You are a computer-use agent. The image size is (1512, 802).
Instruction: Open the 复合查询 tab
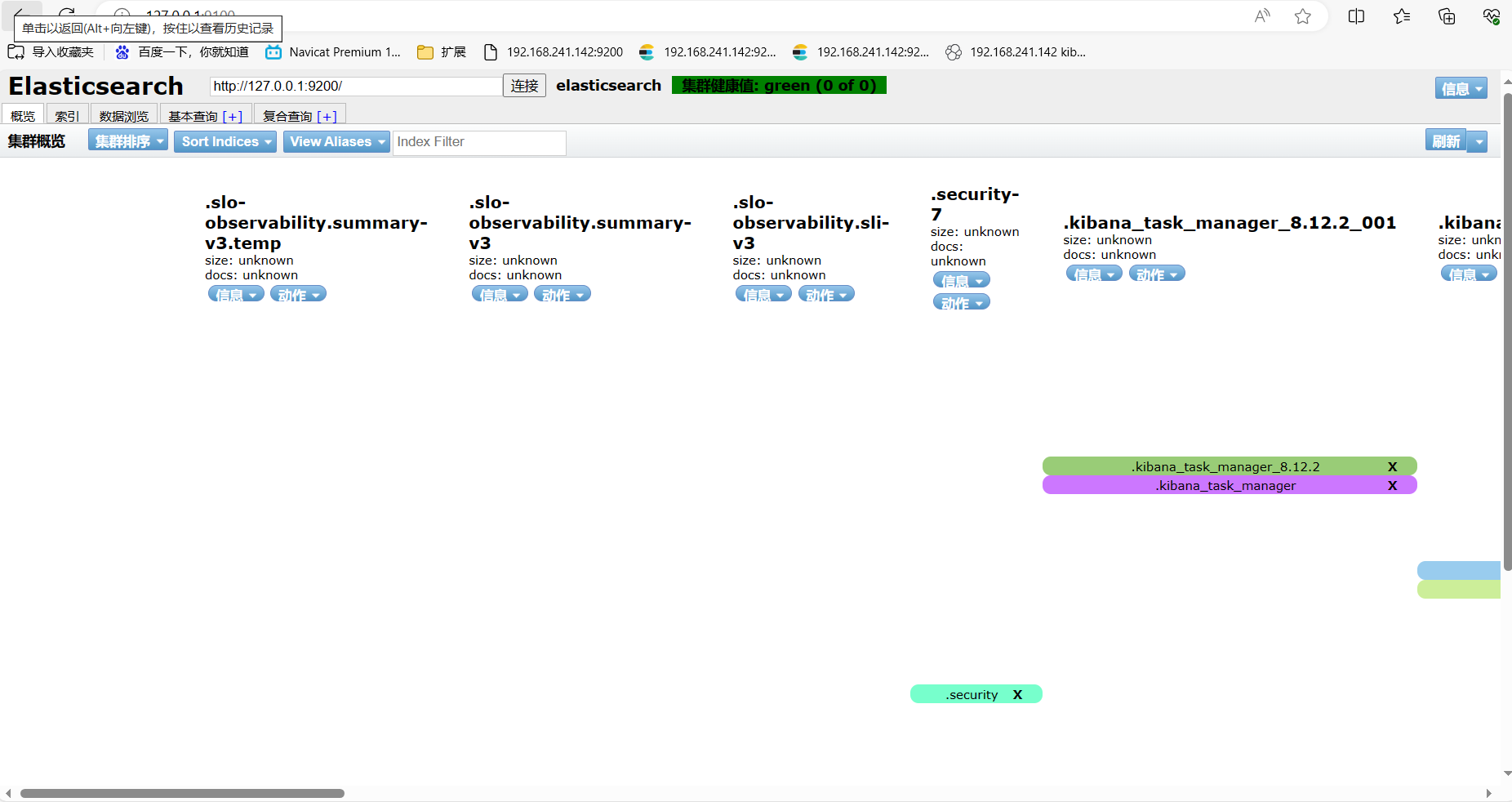click(x=300, y=116)
